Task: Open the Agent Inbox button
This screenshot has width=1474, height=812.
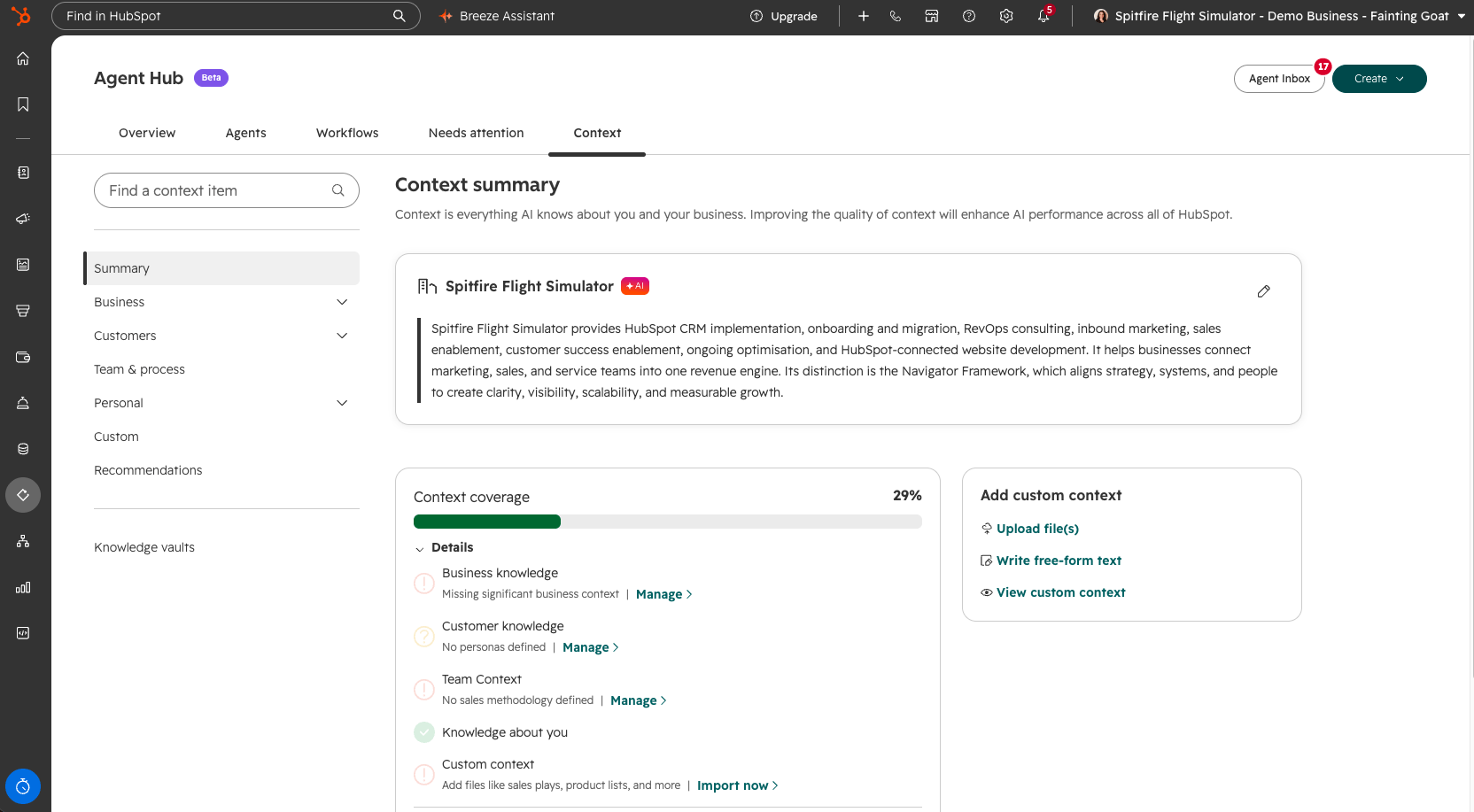Action: 1279,79
